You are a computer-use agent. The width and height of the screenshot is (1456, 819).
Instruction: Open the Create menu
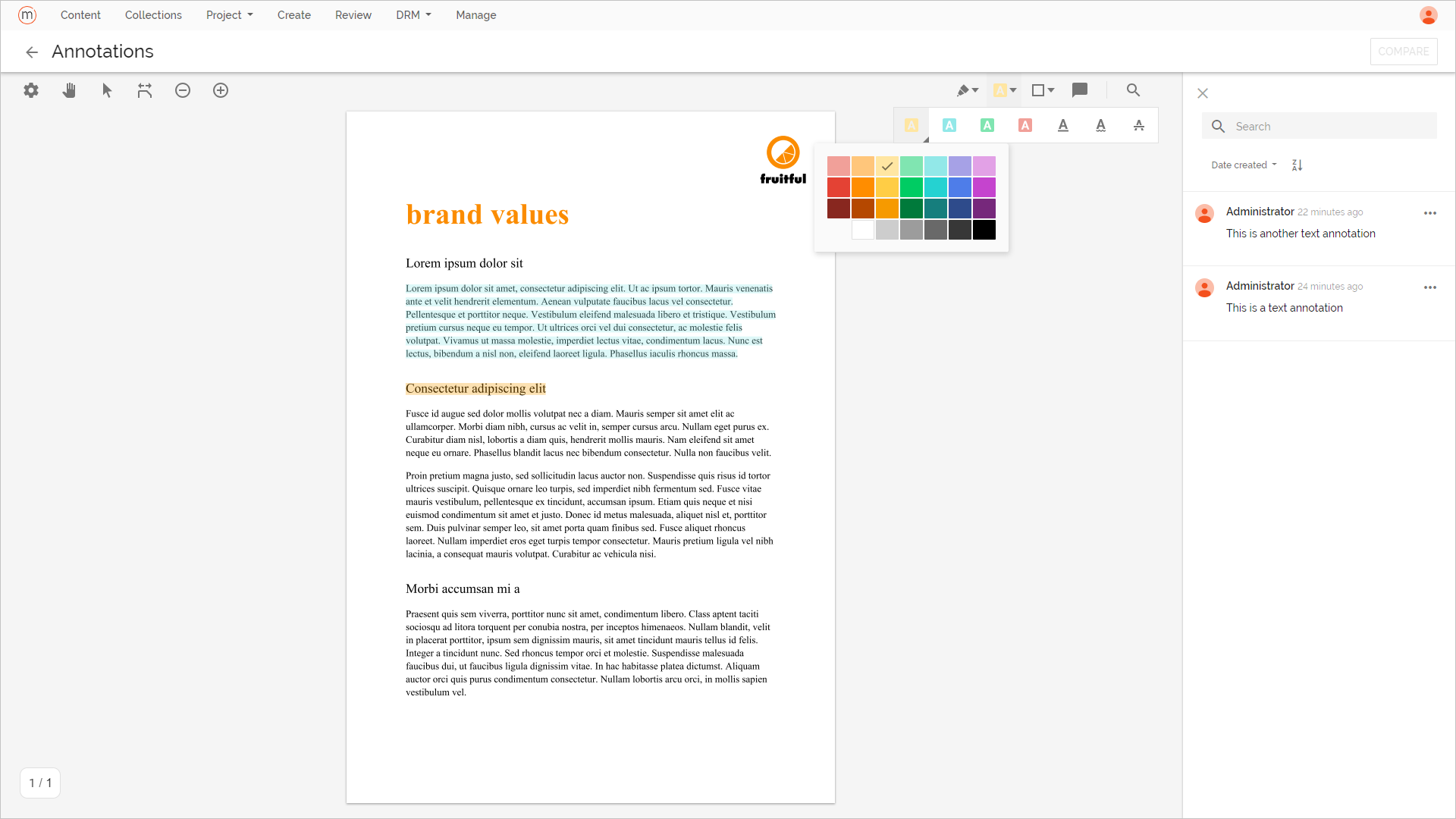click(294, 15)
